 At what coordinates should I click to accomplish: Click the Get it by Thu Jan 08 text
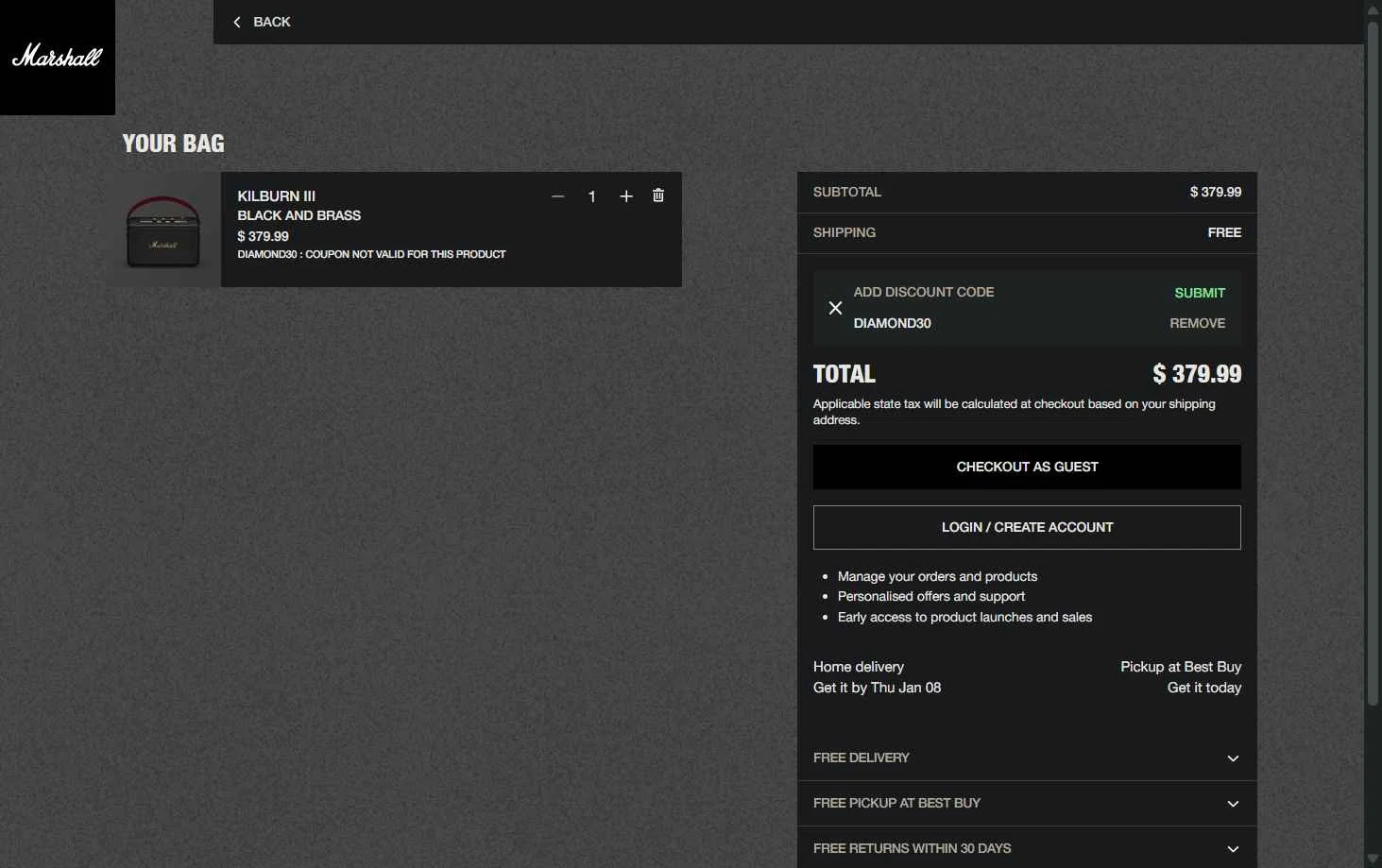[877, 688]
